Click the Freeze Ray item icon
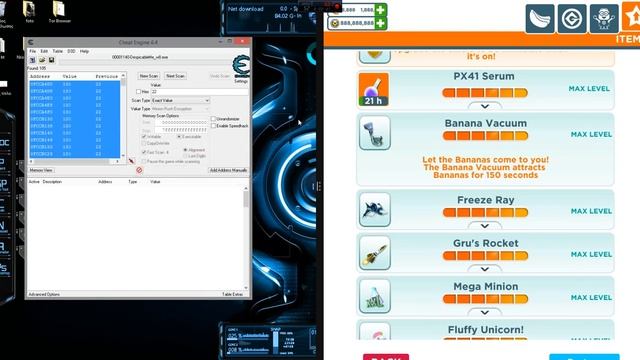Screen dimensions: 640x360 click(375, 210)
